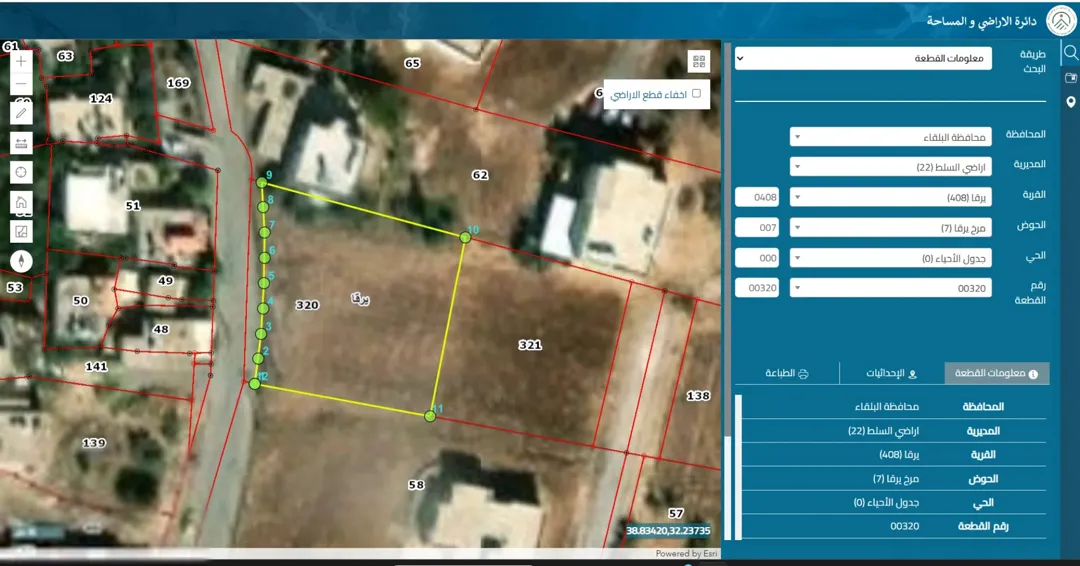
Task: Zoom in on the map
Action: point(21,61)
